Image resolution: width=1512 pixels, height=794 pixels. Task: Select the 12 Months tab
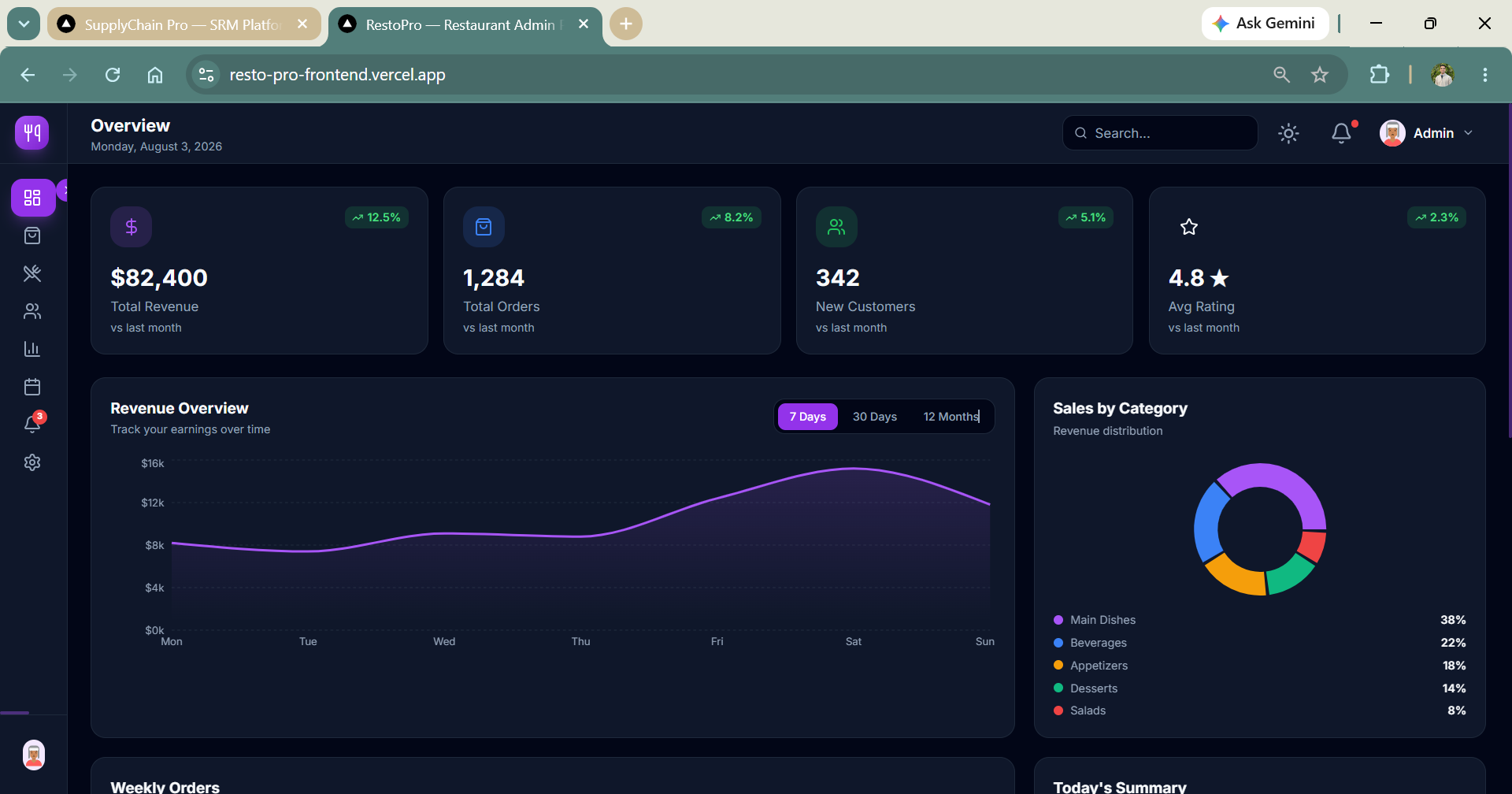(x=951, y=417)
